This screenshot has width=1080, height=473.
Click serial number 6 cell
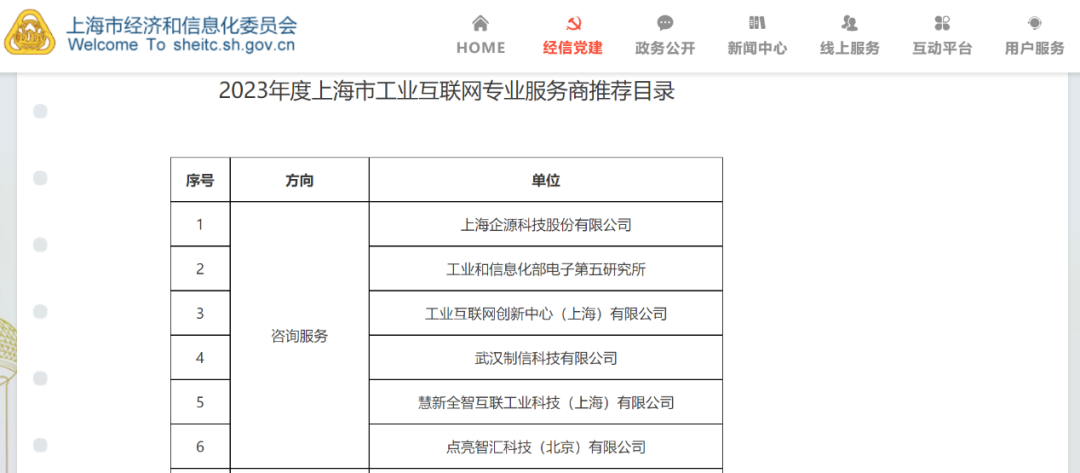pos(200,446)
